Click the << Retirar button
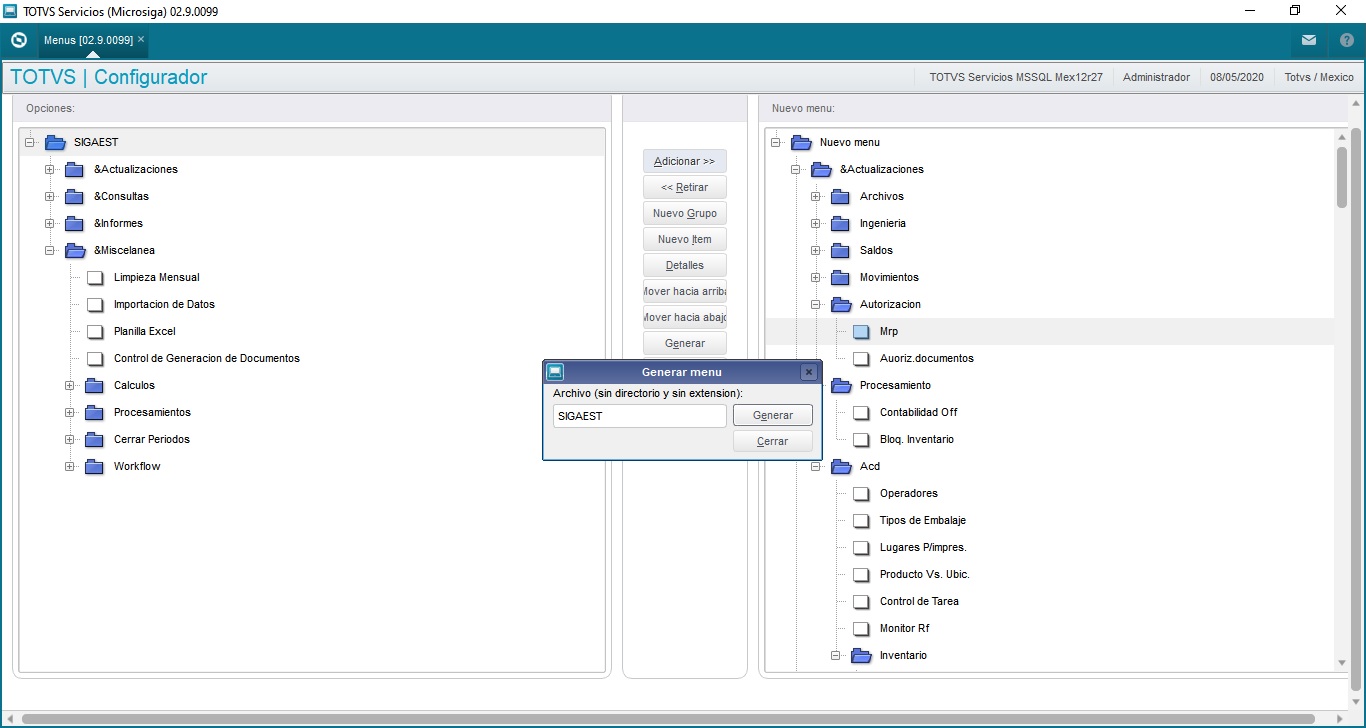 (x=685, y=187)
